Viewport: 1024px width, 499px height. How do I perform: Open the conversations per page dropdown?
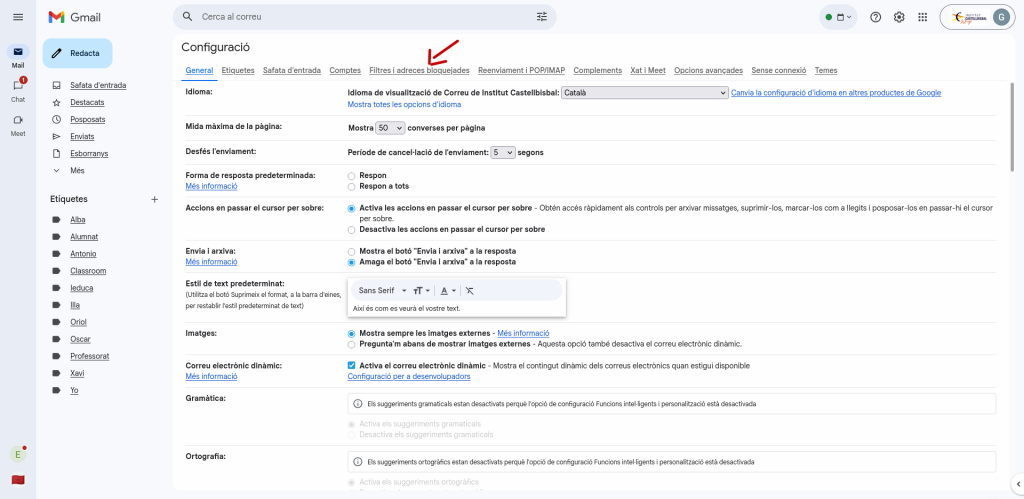[x=390, y=128]
